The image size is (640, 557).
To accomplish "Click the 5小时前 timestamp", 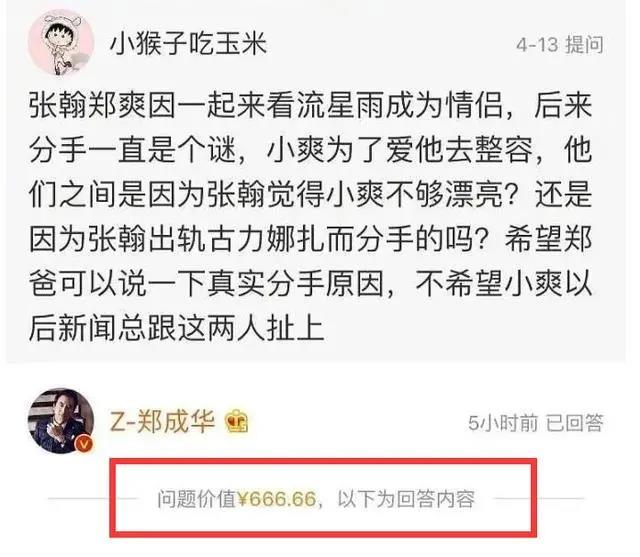I will pyautogui.click(x=503, y=423).
